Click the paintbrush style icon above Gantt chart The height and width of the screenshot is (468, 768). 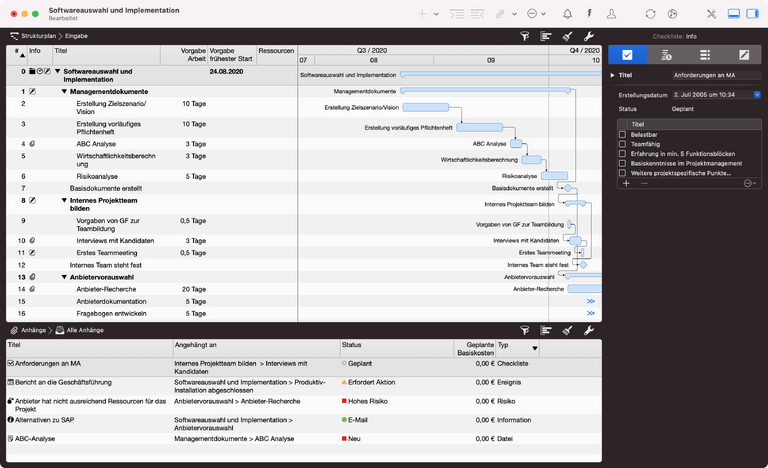pos(566,36)
